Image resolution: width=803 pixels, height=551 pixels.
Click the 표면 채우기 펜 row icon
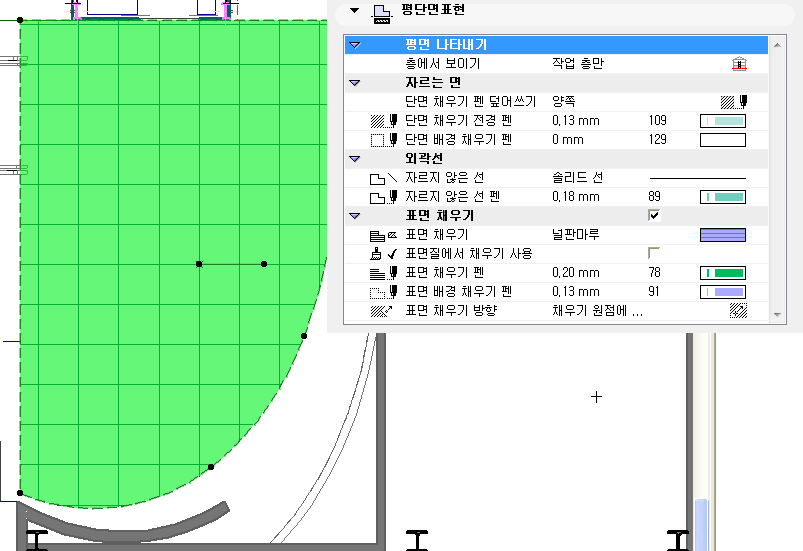click(384, 273)
